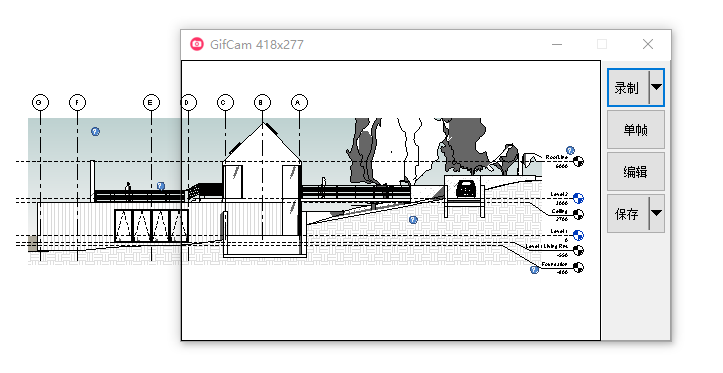The image size is (723, 373).
Task: Click the GifCam camera logo icon
Action: pos(197,44)
